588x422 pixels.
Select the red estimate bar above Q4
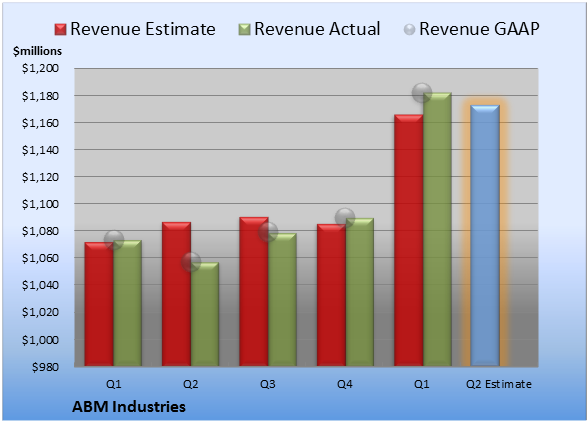tap(332, 295)
